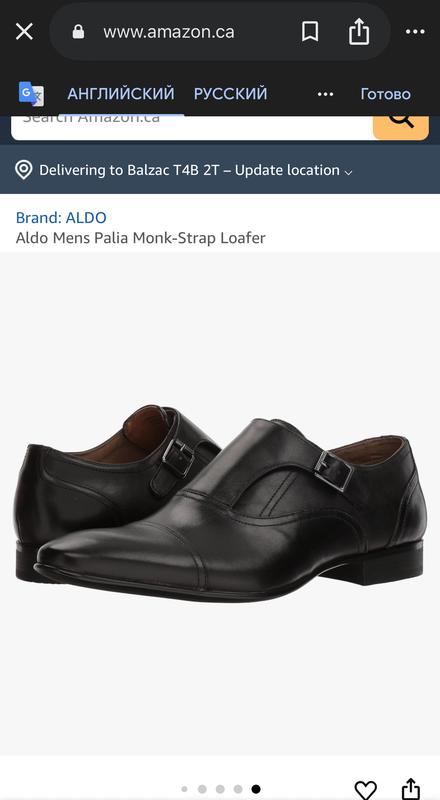
Task: Tap the black monk-strap shoe image
Action: coord(220,504)
